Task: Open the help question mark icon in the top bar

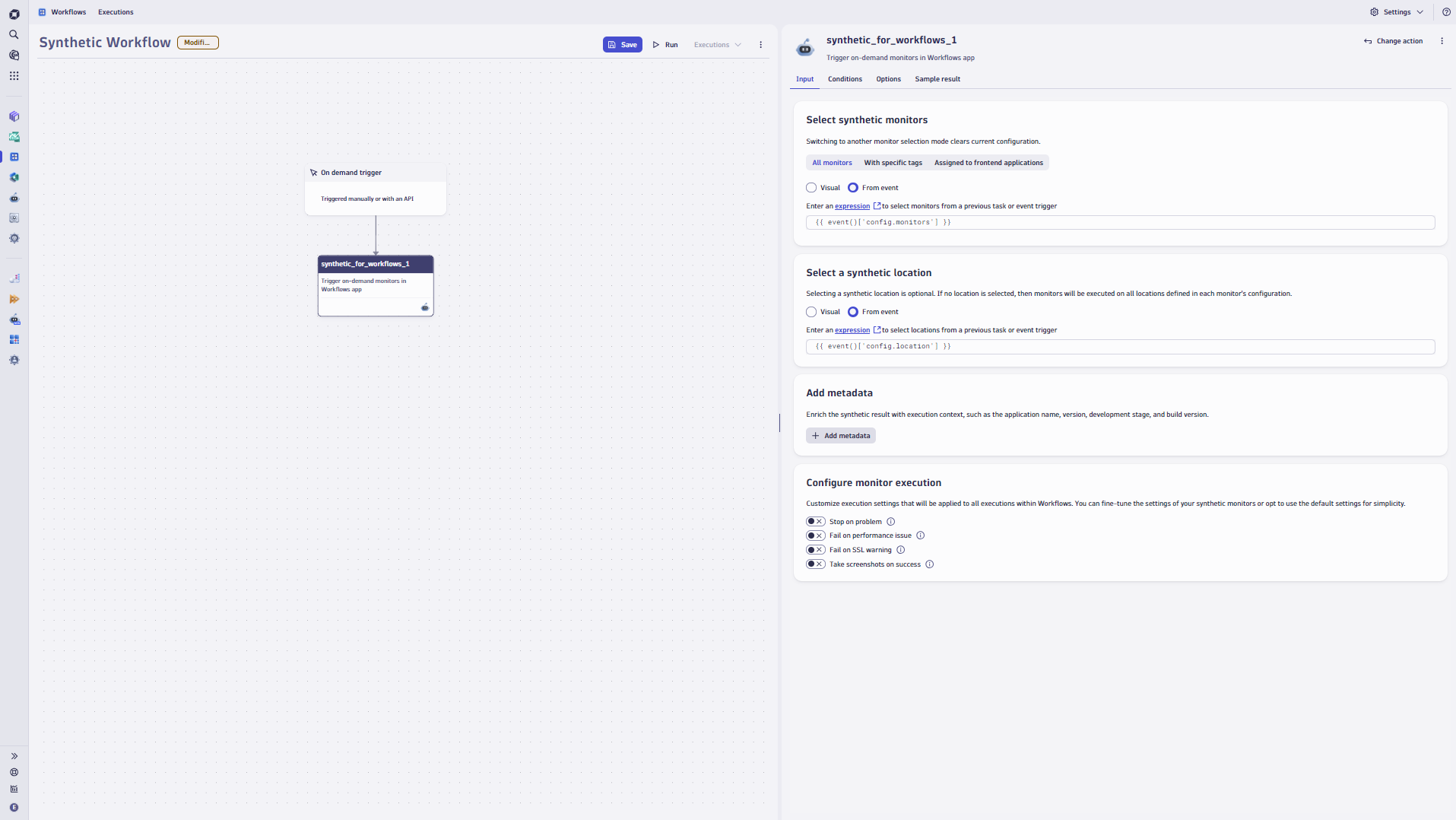Action: [1446, 12]
